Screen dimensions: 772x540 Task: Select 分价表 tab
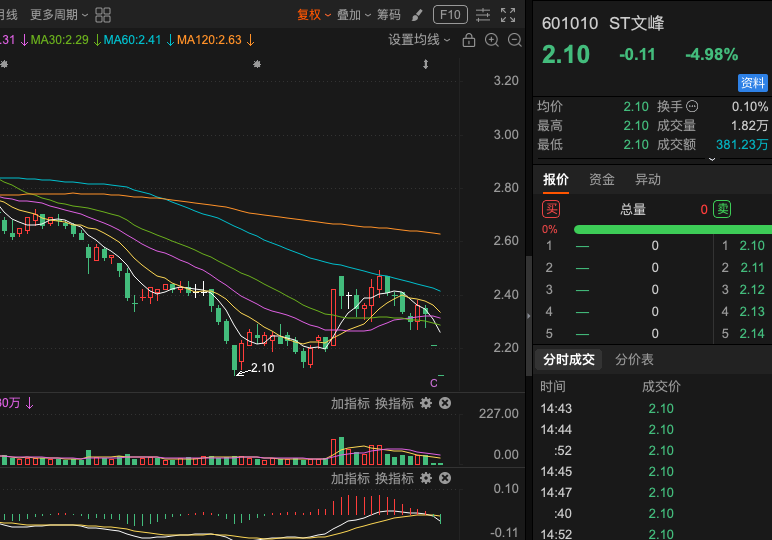[634, 360]
